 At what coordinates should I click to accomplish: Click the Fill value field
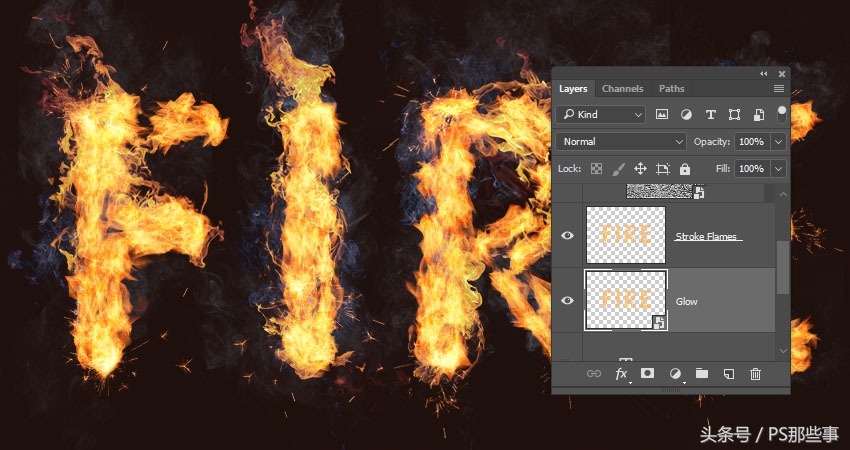coord(752,169)
